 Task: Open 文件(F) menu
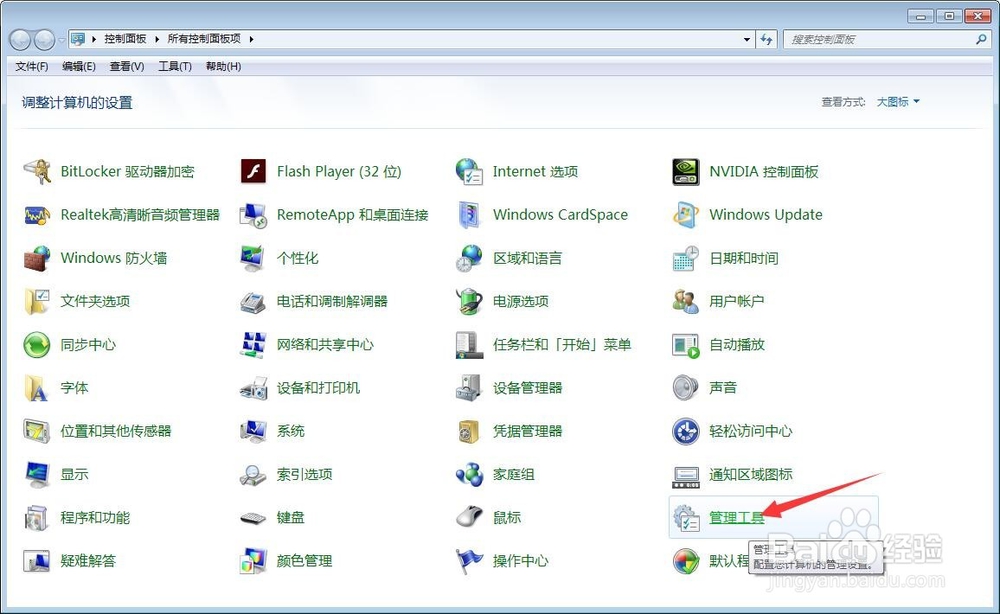click(32, 66)
